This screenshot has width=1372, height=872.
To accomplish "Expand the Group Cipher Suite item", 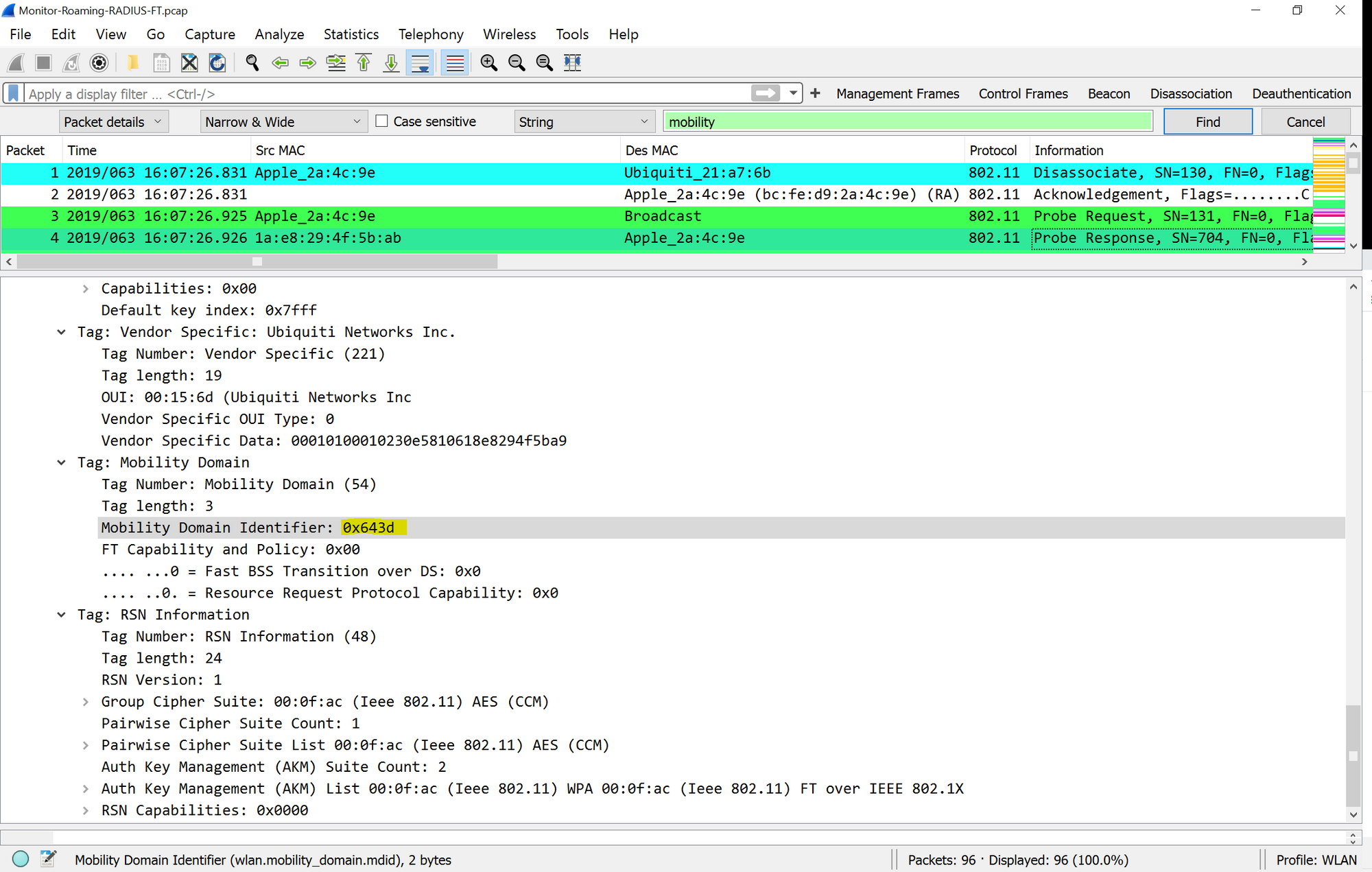I will pos(86,702).
